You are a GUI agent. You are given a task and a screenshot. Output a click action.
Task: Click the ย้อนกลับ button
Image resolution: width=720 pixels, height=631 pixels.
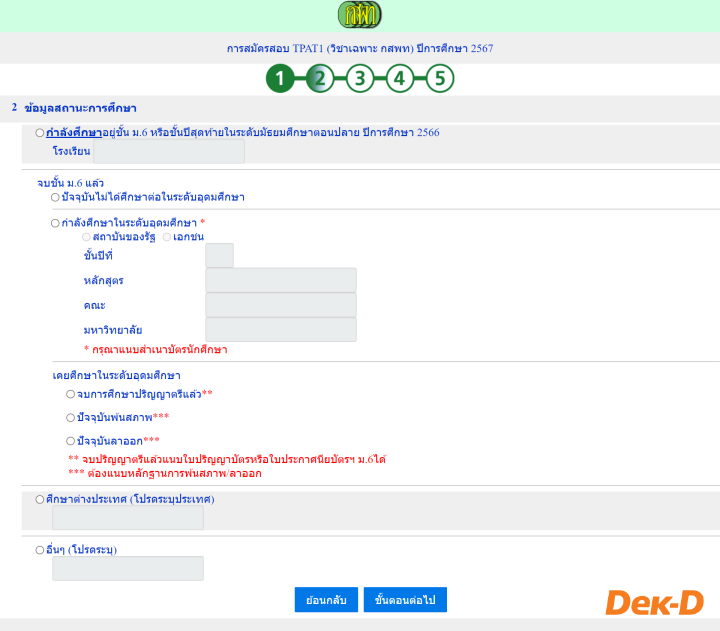[x=326, y=600]
